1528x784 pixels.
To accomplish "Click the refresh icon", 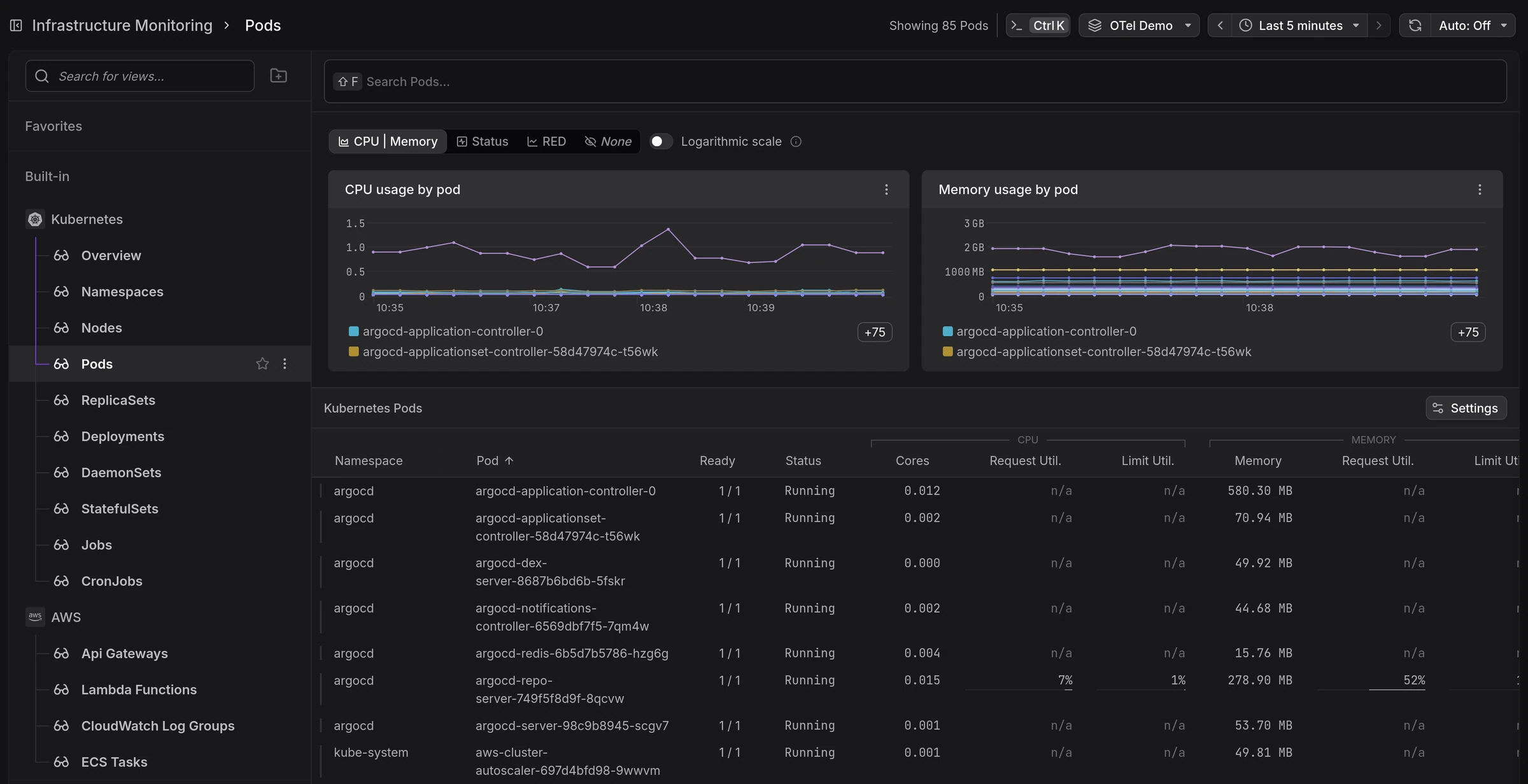I will (x=1415, y=25).
